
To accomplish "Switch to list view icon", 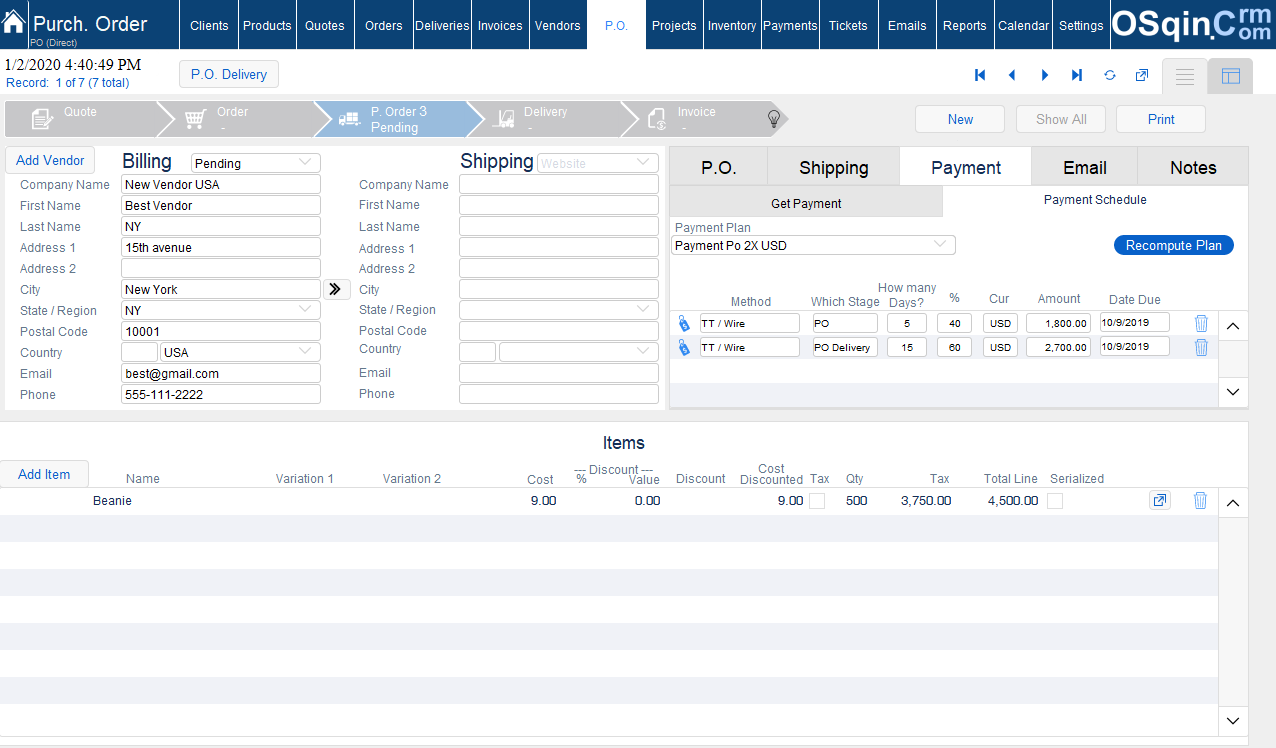I will [x=1185, y=77].
